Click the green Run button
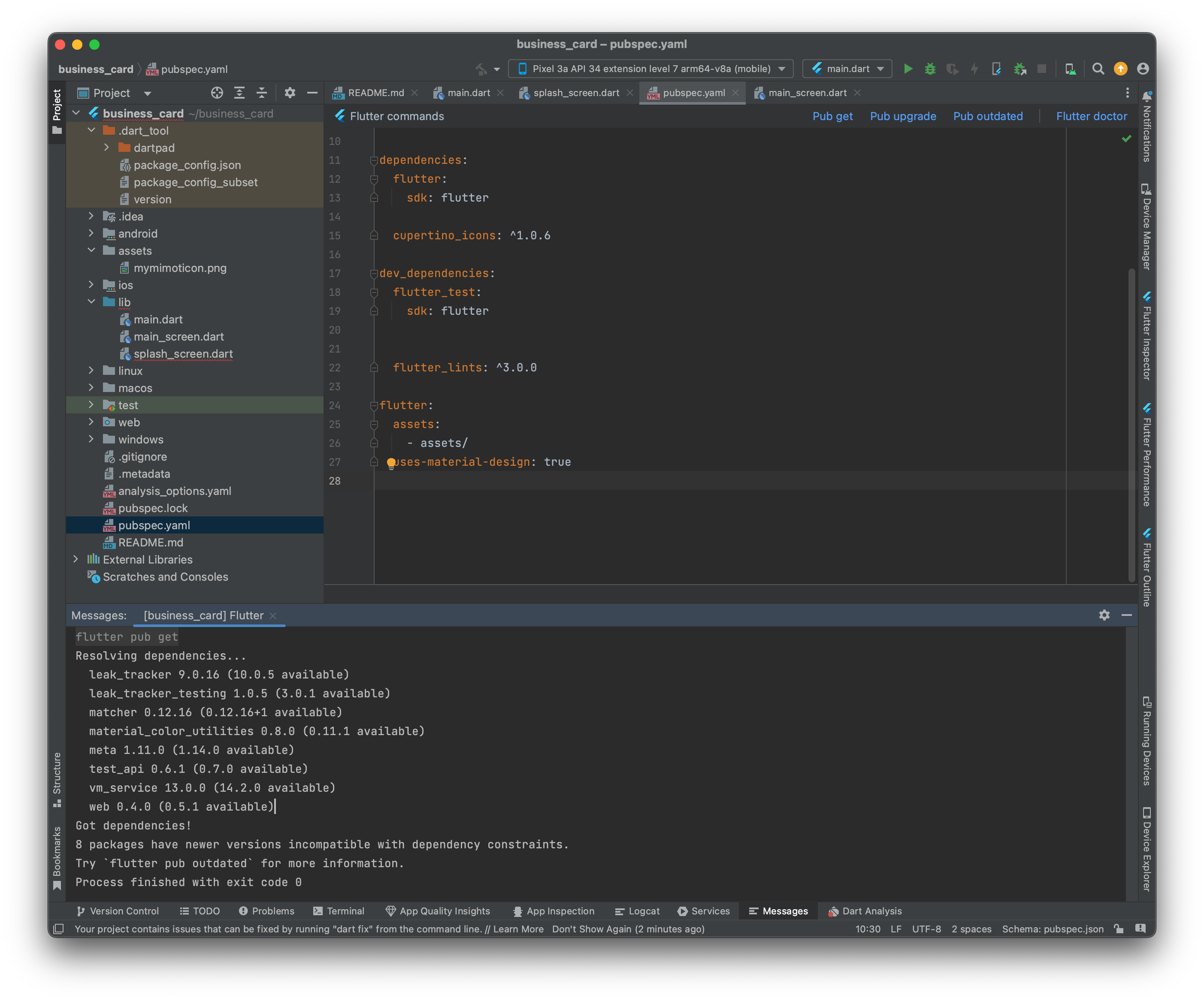The width and height of the screenshot is (1204, 1001). (x=908, y=69)
